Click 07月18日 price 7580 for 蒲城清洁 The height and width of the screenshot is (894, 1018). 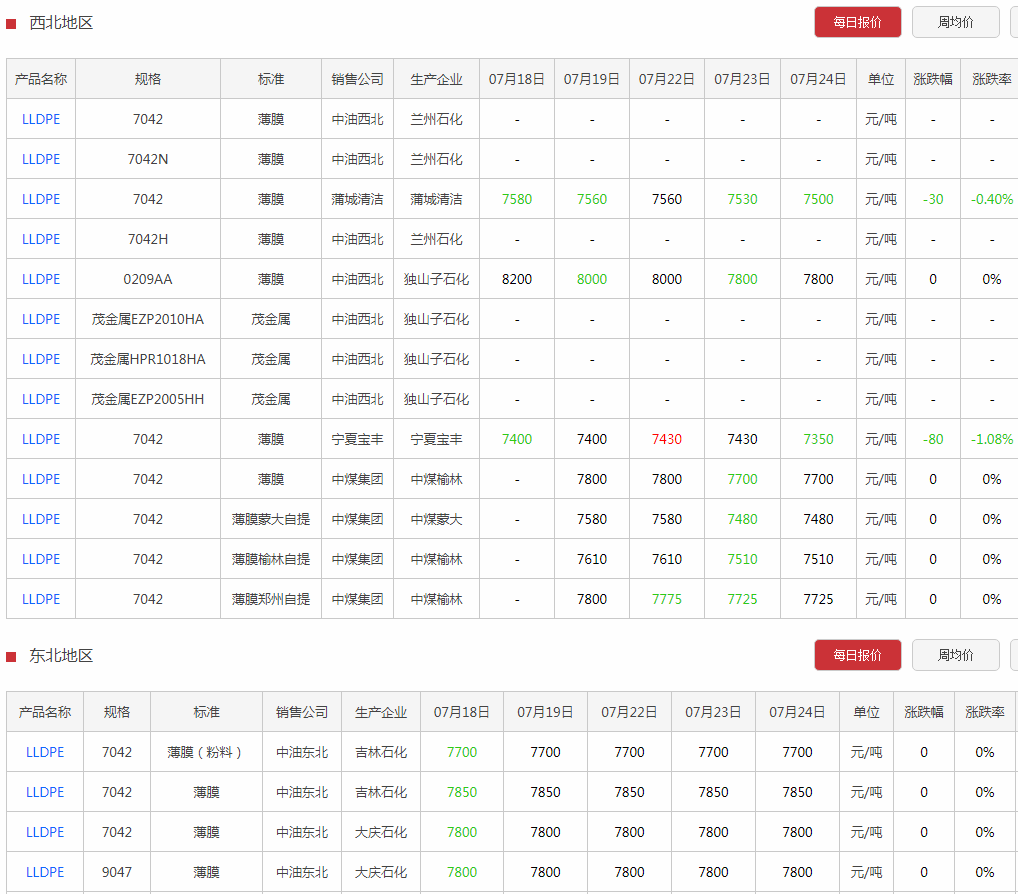tap(517, 199)
